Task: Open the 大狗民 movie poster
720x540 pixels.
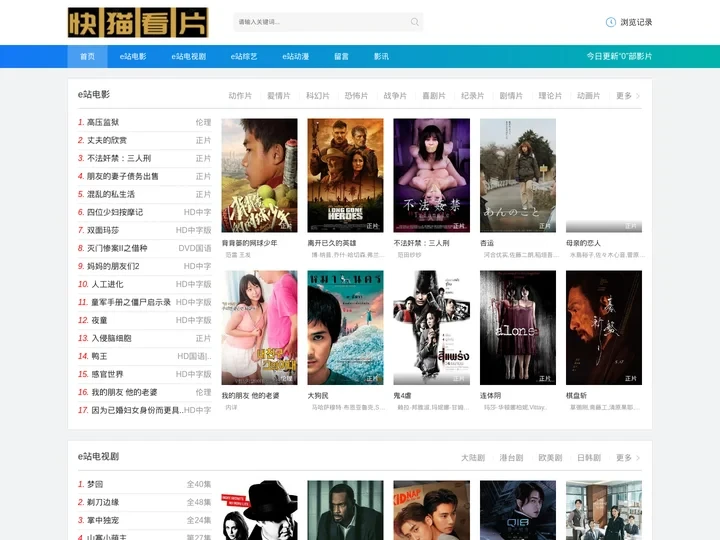Action: coord(345,327)
